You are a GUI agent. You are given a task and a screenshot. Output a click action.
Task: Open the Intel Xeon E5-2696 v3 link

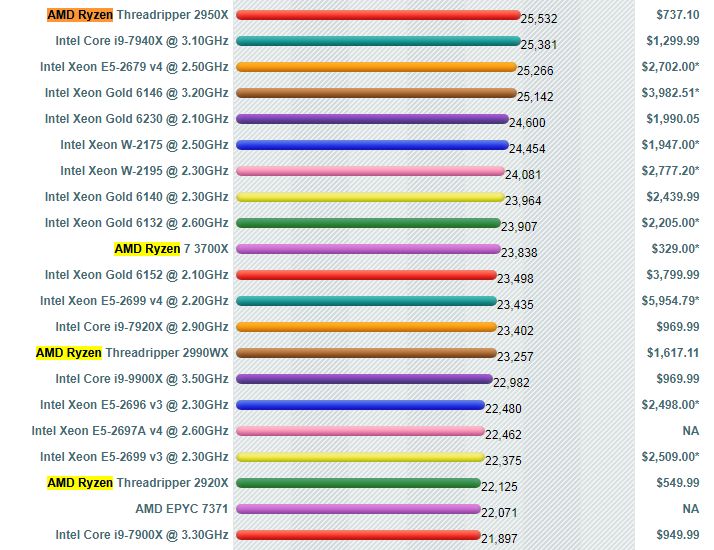point(134,405)
